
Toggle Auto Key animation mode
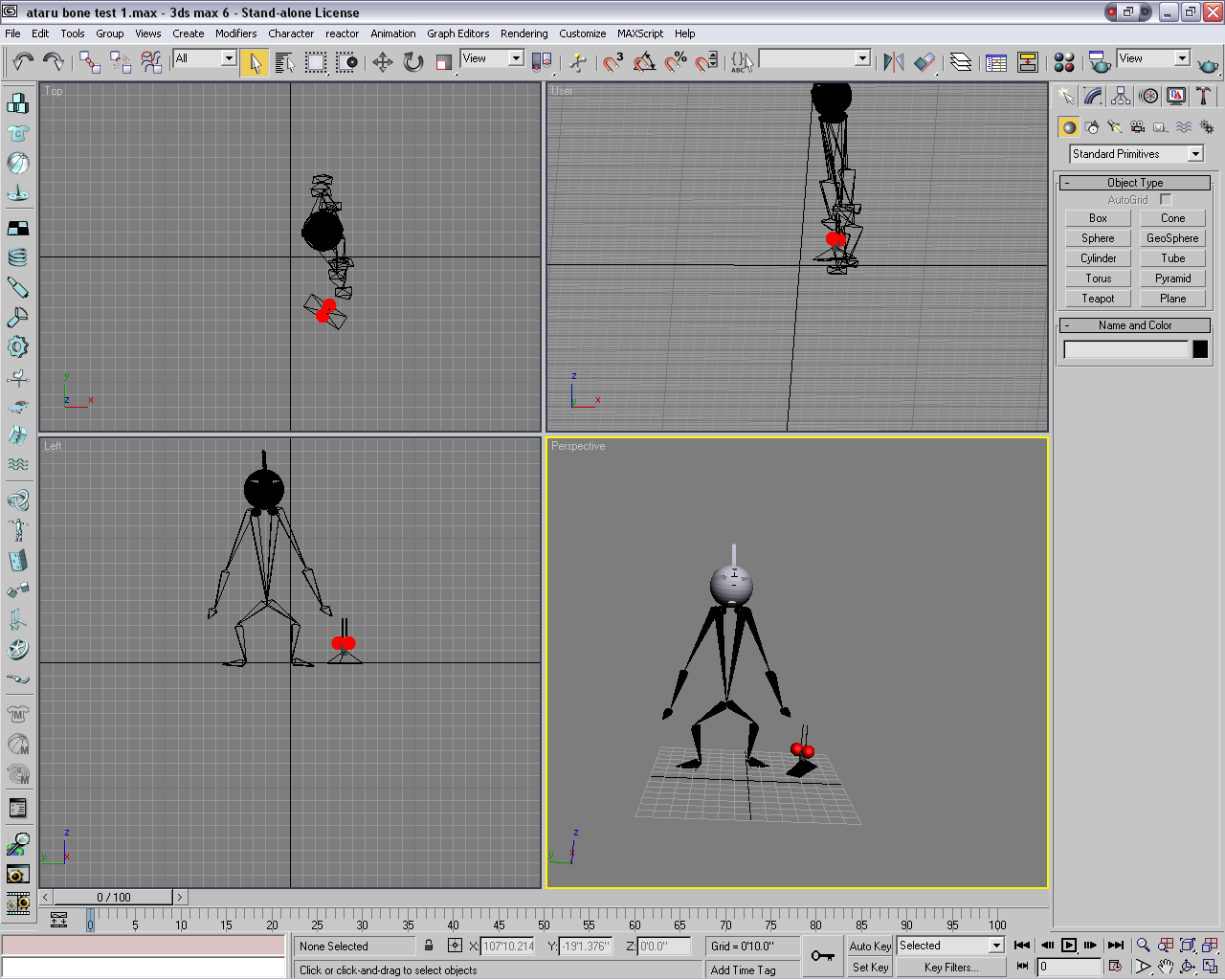[870, 946]
